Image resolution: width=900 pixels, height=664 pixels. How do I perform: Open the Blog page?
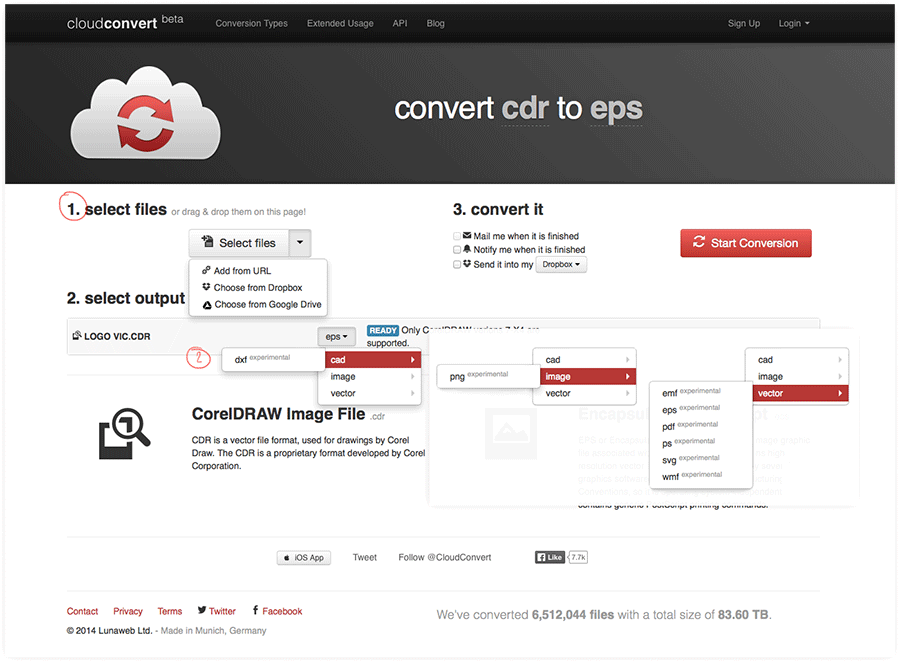pos(435,24)
